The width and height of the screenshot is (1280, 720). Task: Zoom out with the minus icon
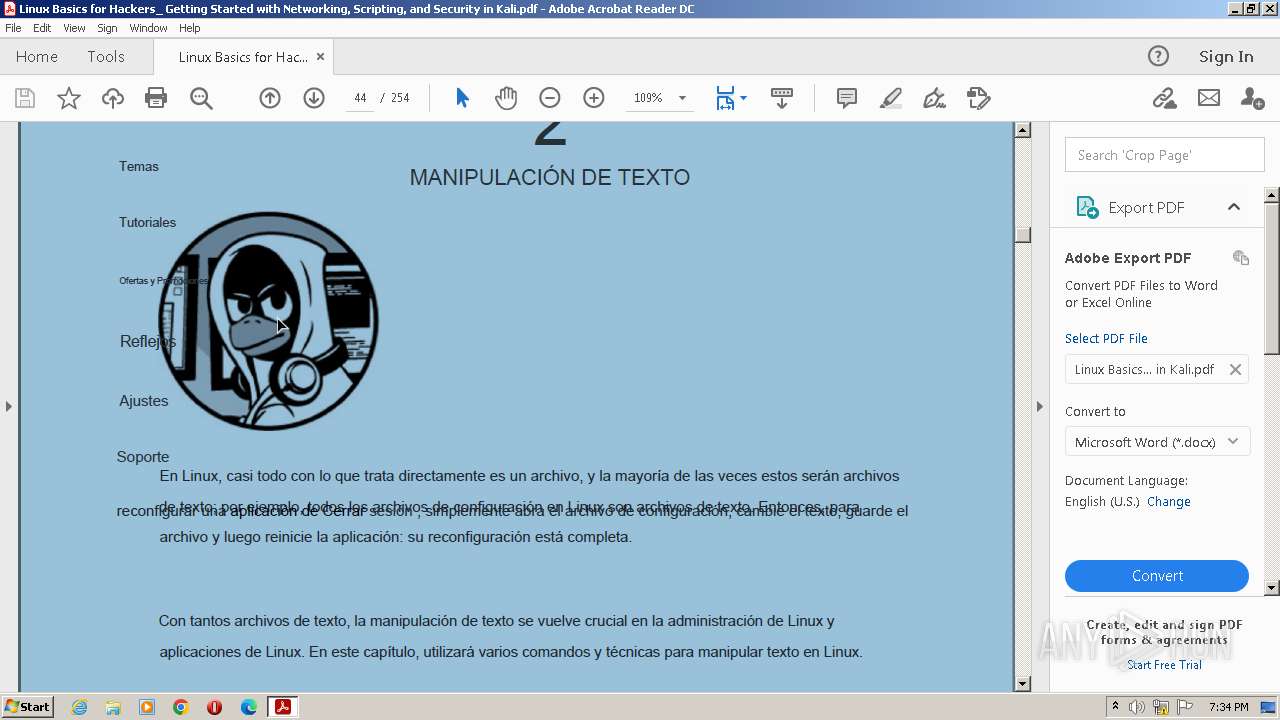pos(550,98)
